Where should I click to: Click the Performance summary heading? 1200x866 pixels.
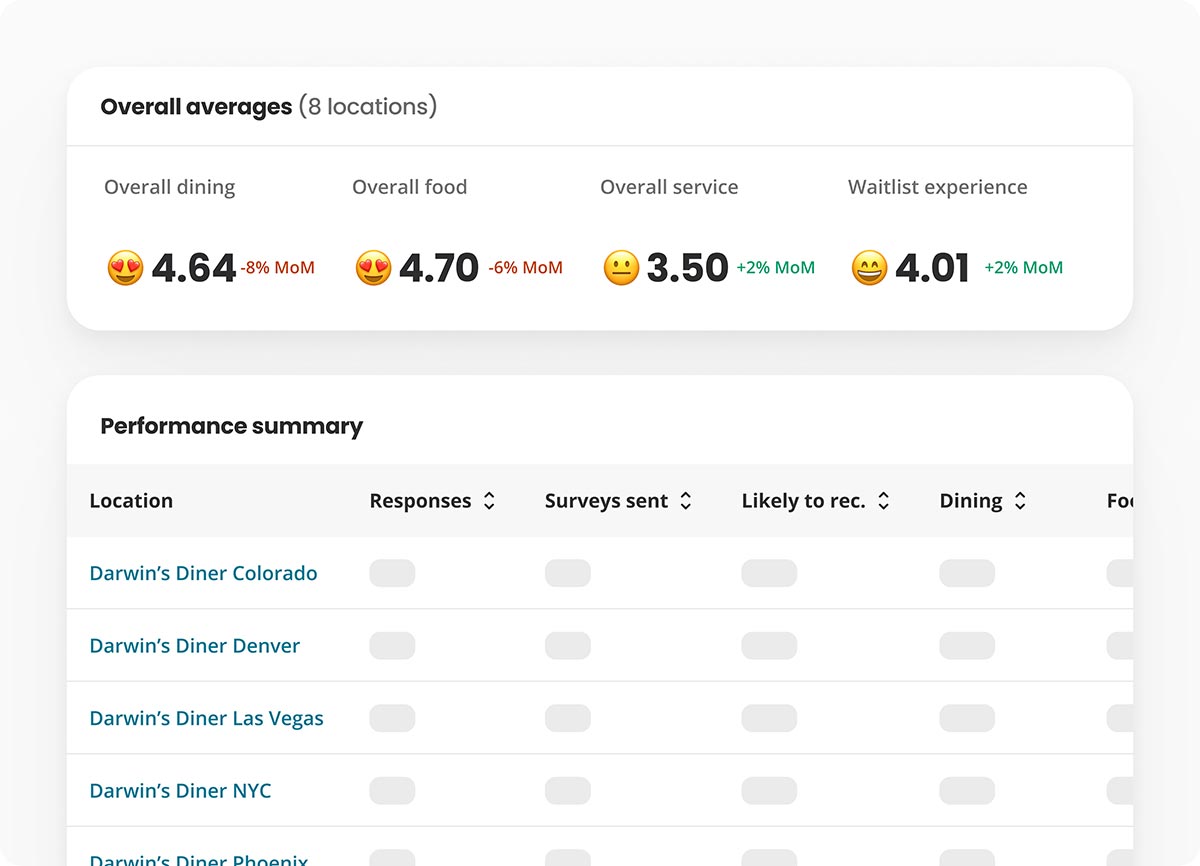click(231, 426)
